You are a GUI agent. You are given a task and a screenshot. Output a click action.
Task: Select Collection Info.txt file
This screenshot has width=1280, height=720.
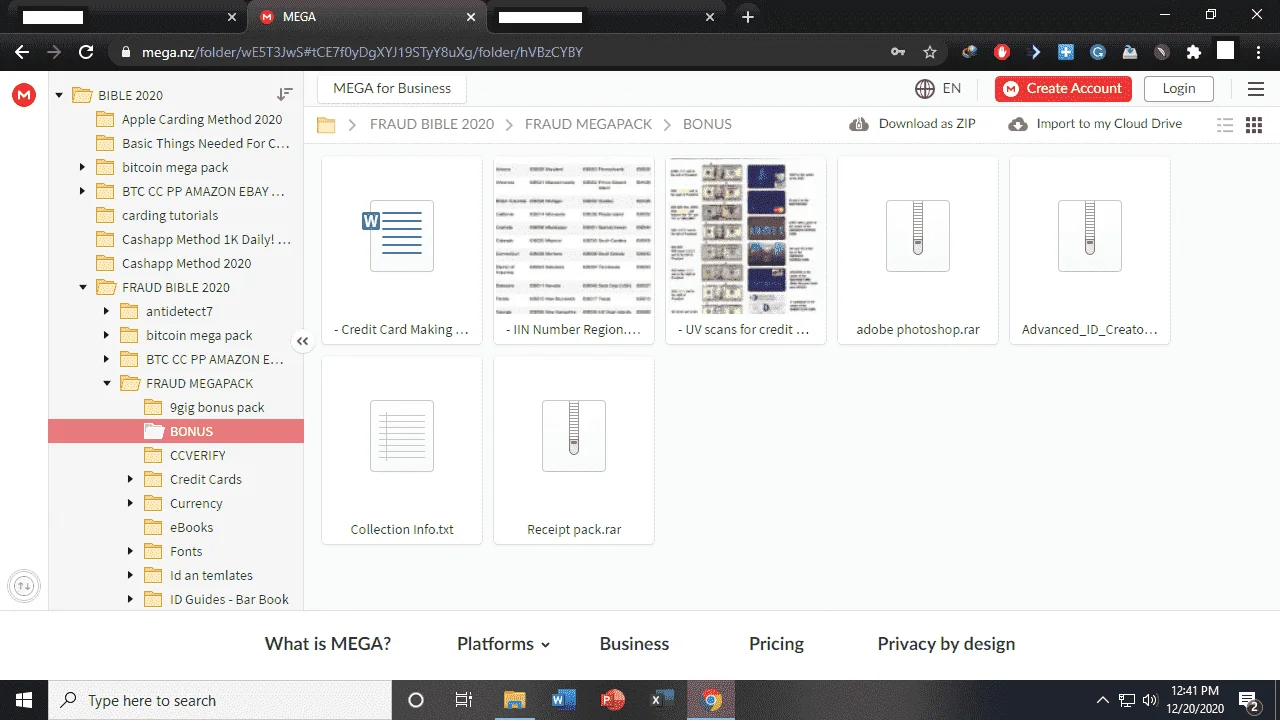coord(402,450)
